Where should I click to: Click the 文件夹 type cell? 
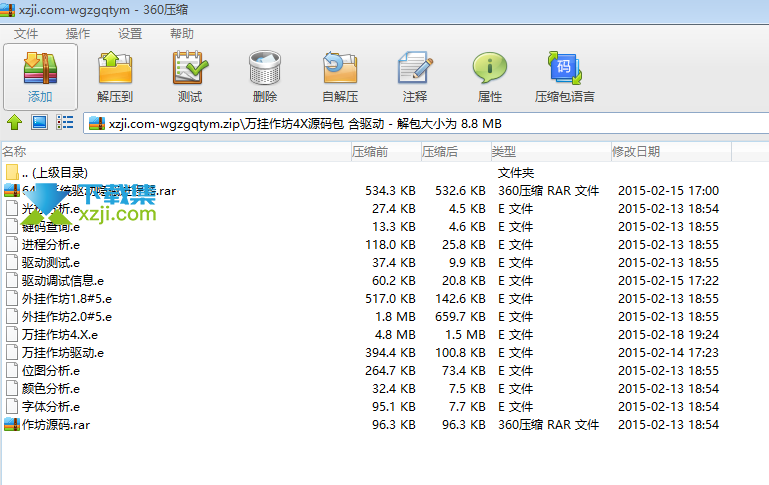coord(516,173)
